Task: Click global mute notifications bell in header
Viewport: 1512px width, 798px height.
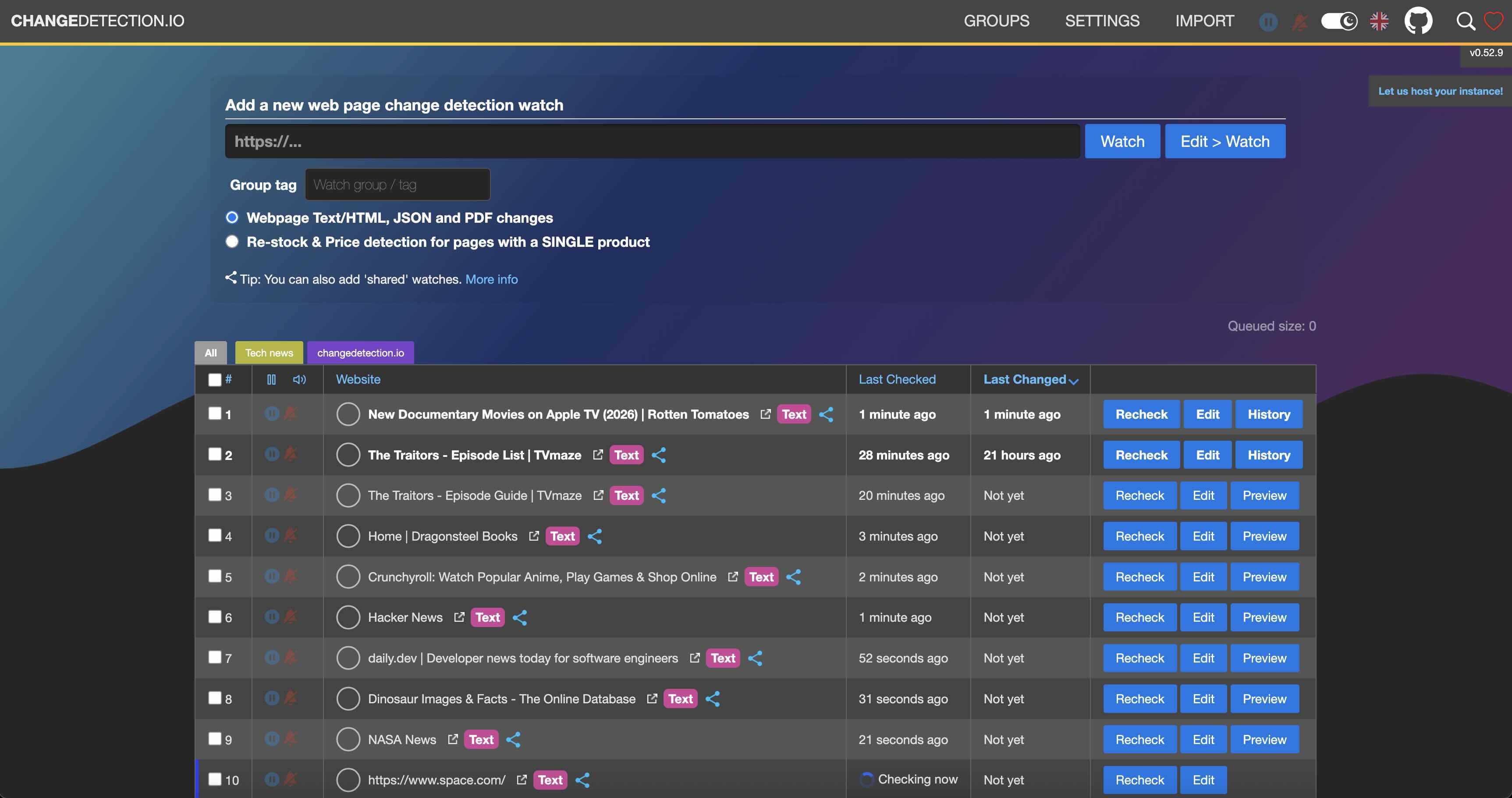Action: (x=1299, y=22)
